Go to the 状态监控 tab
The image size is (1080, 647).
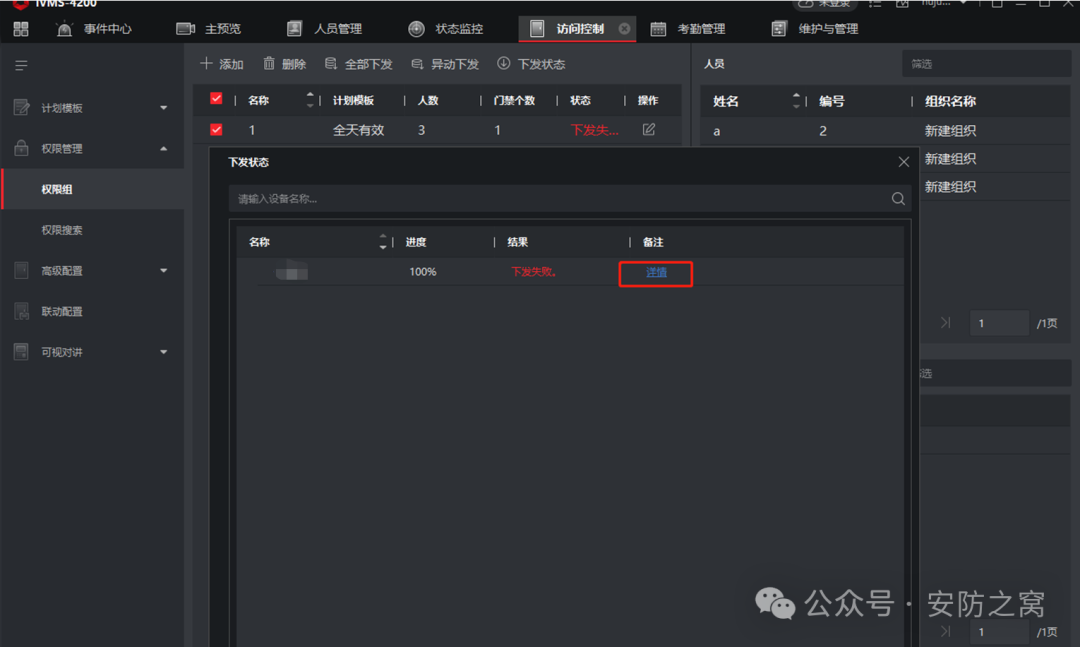[x=446, y=29]
